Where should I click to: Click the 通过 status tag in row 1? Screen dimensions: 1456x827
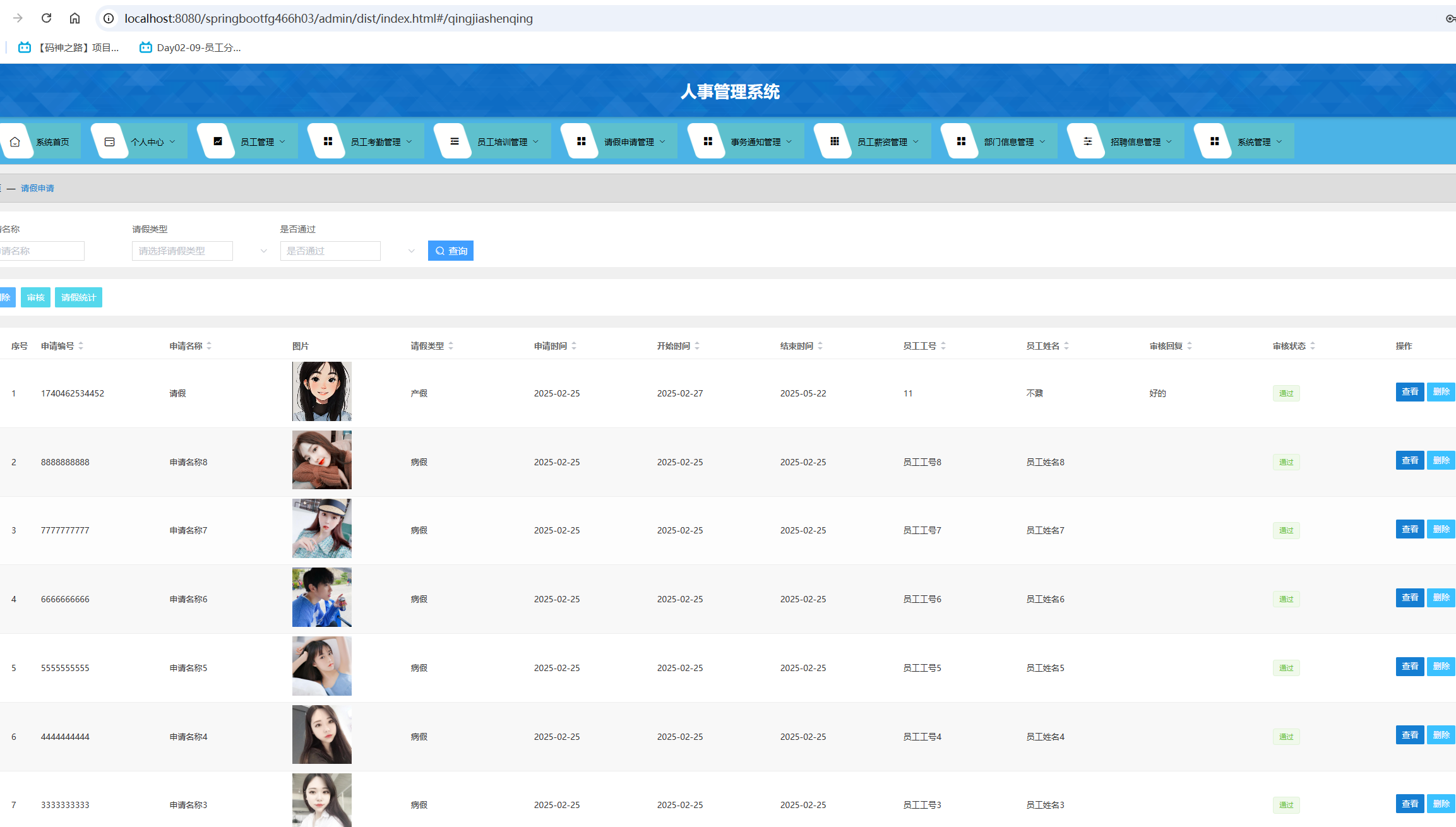[1286, 393]
